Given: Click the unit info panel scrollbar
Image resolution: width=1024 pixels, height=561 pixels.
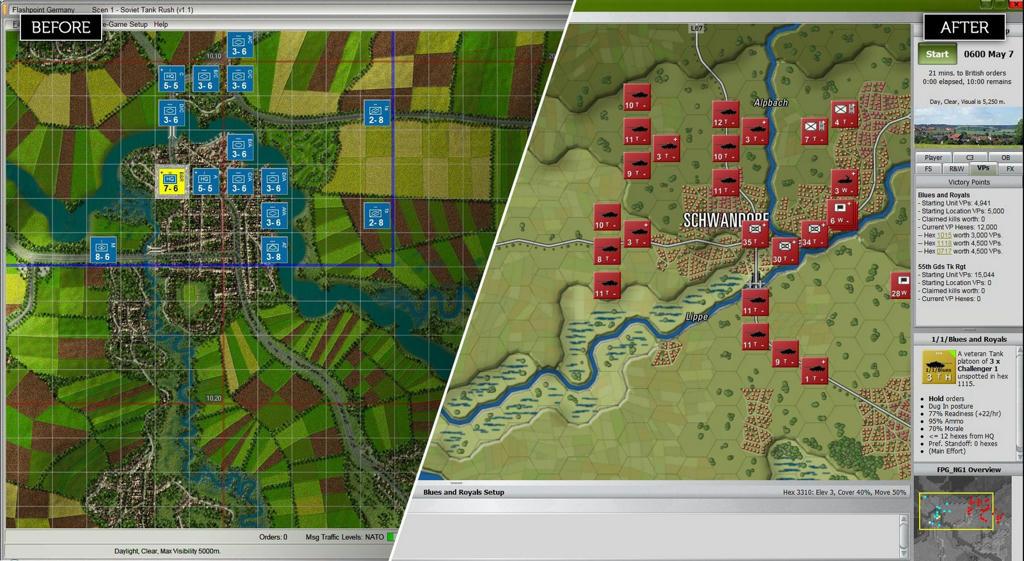Looking at the screenshot, I should tap(1019, 402).
